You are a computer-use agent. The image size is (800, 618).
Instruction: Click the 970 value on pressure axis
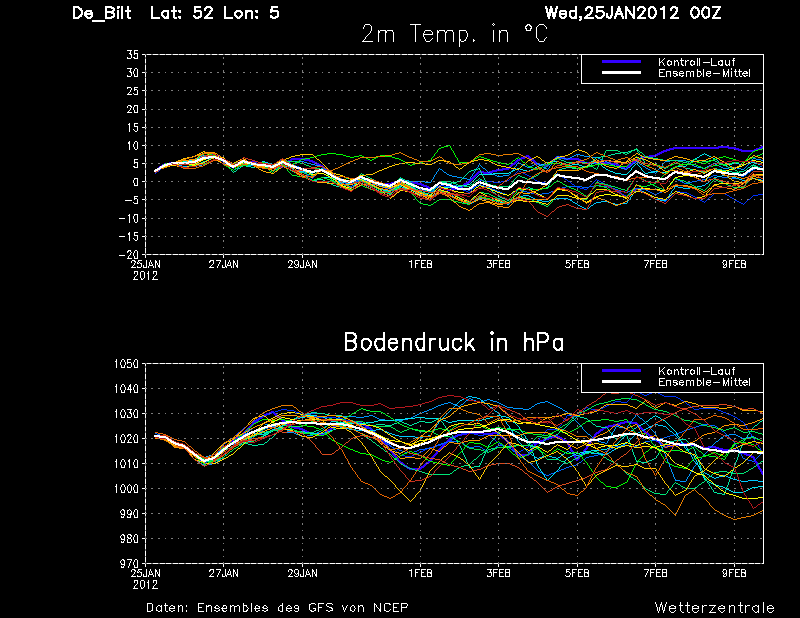[x=129, y=564]
